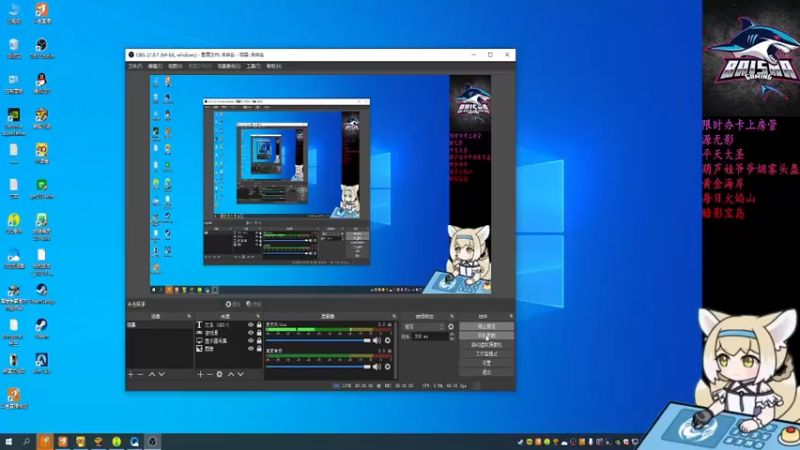This screenshot has width=800, height=450.
Task: Adjust the Desktop Audio volume slider
Action: 318,366
